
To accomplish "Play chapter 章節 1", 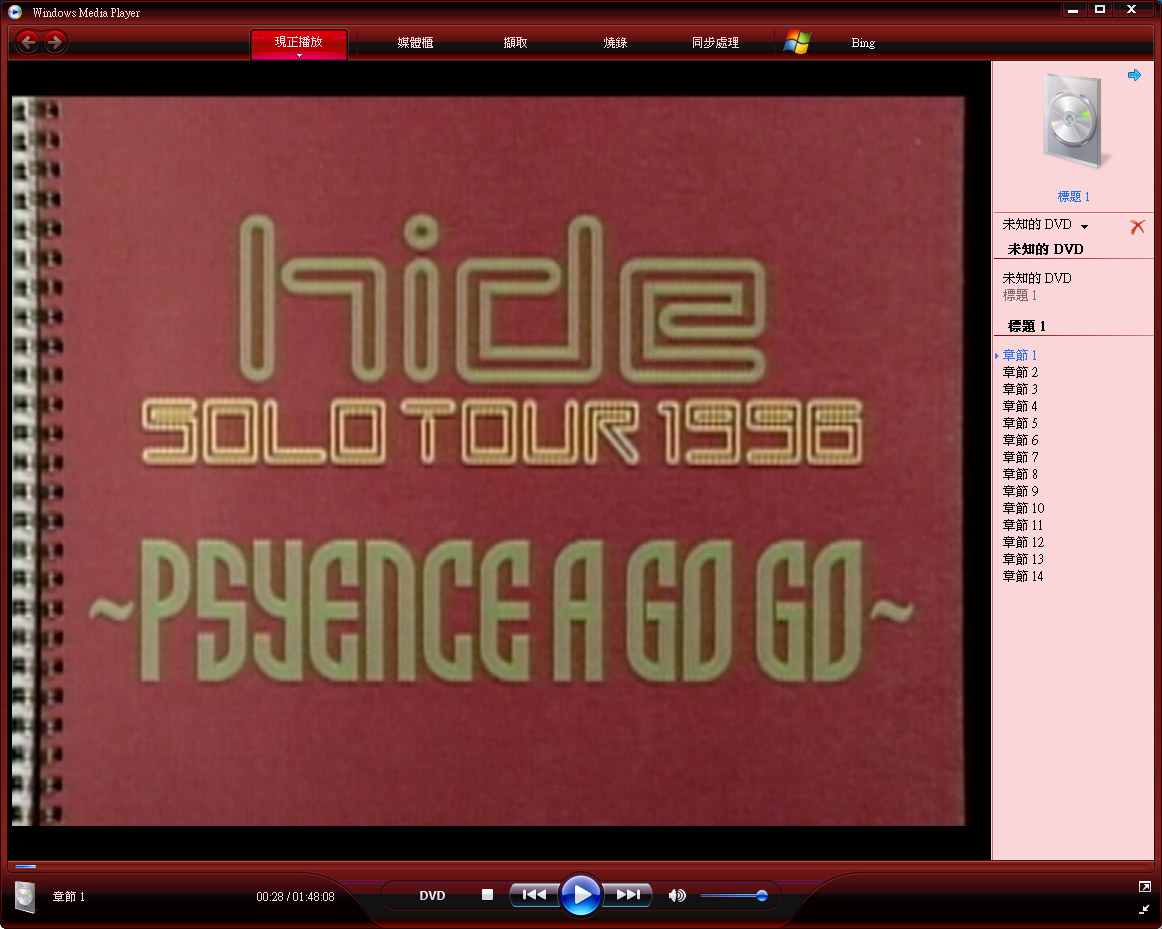I will pos(1020,355).
